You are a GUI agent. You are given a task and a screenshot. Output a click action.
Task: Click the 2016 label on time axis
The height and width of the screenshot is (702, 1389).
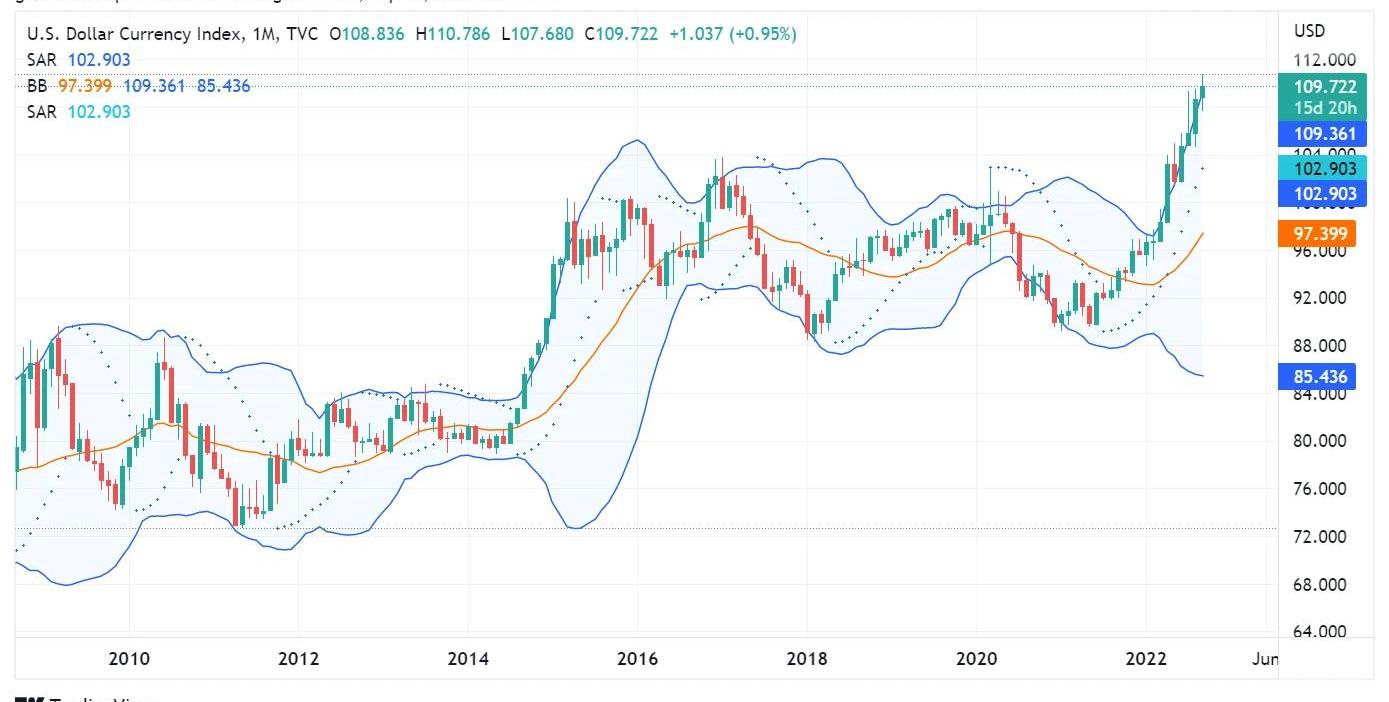click(638, 658)
